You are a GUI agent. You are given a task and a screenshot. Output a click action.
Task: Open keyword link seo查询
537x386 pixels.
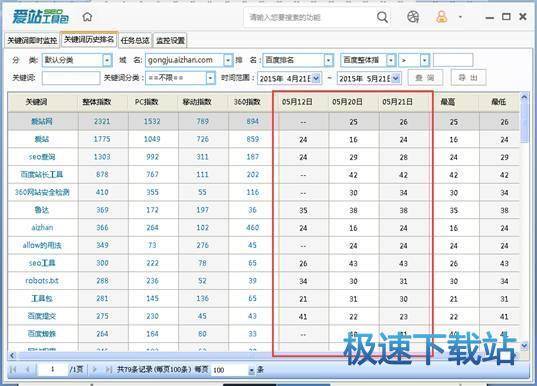click(x=42, y=157)
